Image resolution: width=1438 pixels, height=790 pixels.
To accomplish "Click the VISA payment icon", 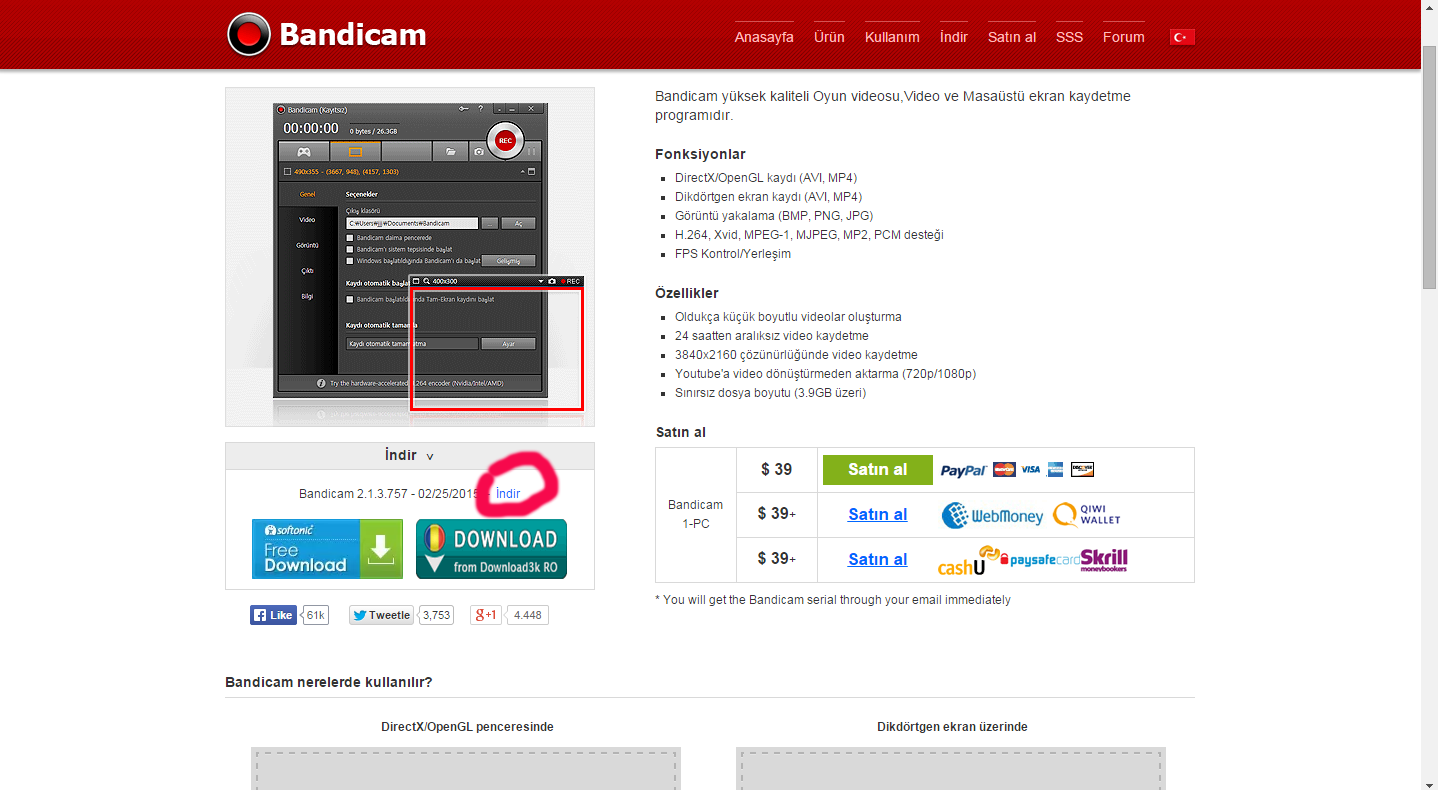I will (1030, 469).
